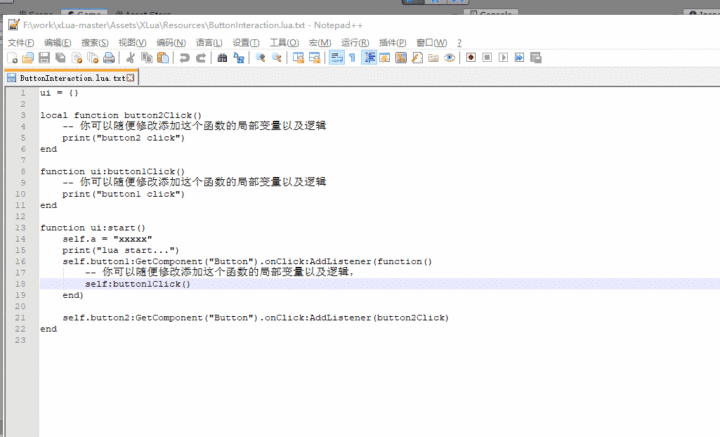Viewport: 720px width, 437px height.
Task: Save all open files
Action: (60, 58)
